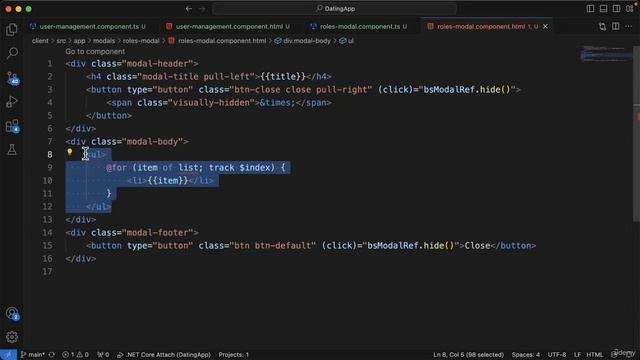Switch branch via main* status item

coord(33,355)
